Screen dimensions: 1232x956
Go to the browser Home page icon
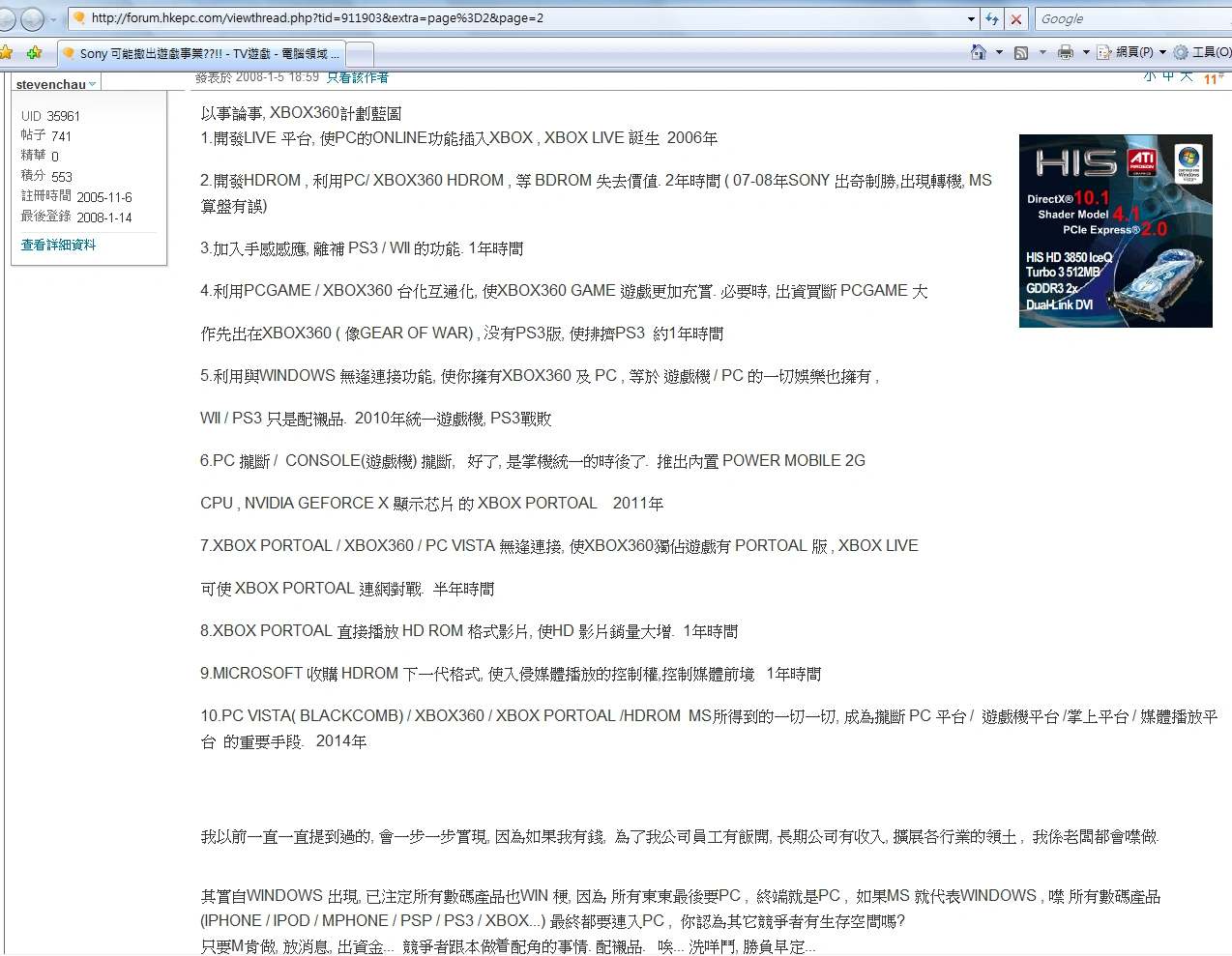pyautogui.click(x=979, y=52)
